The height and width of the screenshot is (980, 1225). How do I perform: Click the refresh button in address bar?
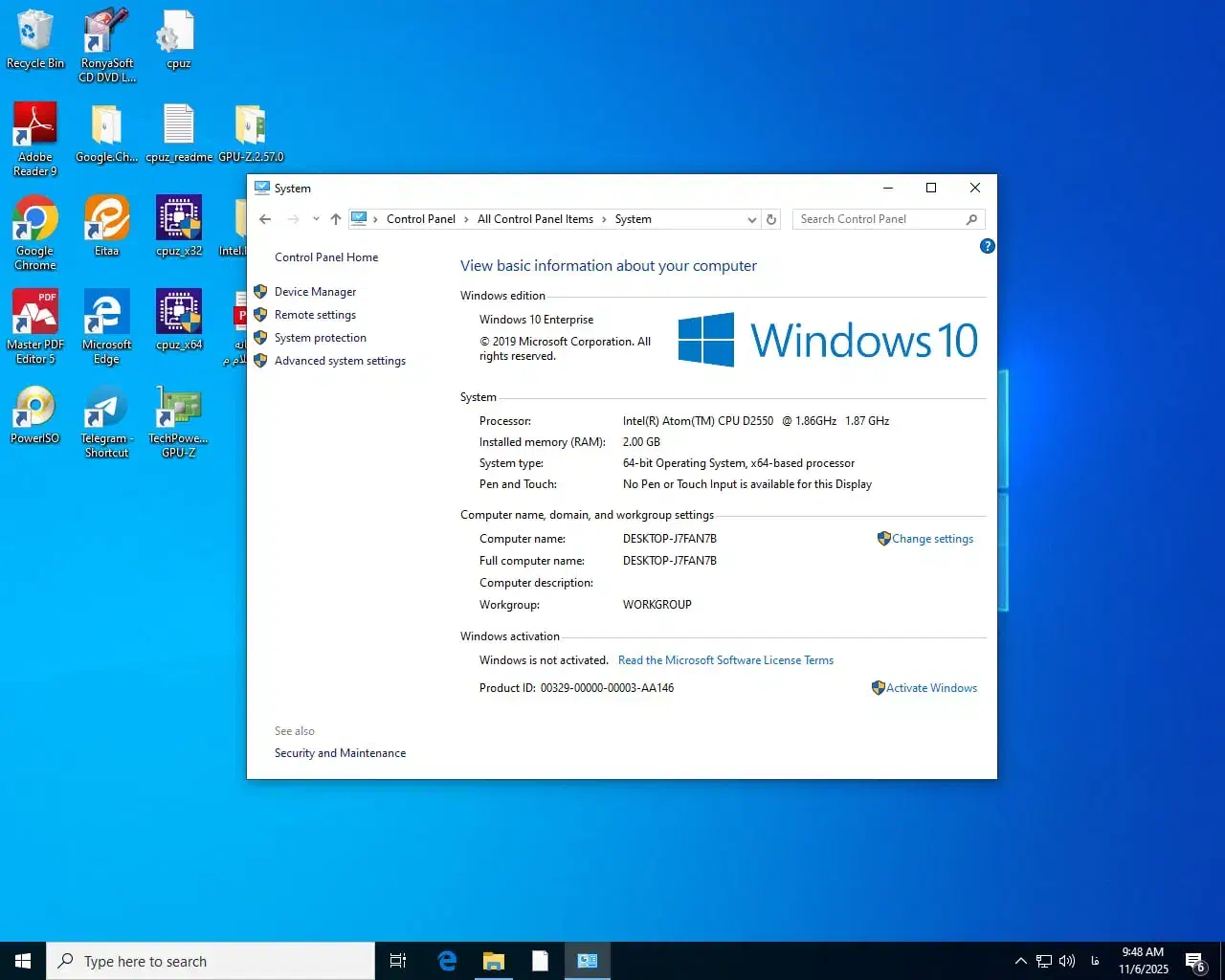pyautogui.click(x=771, y=219)
